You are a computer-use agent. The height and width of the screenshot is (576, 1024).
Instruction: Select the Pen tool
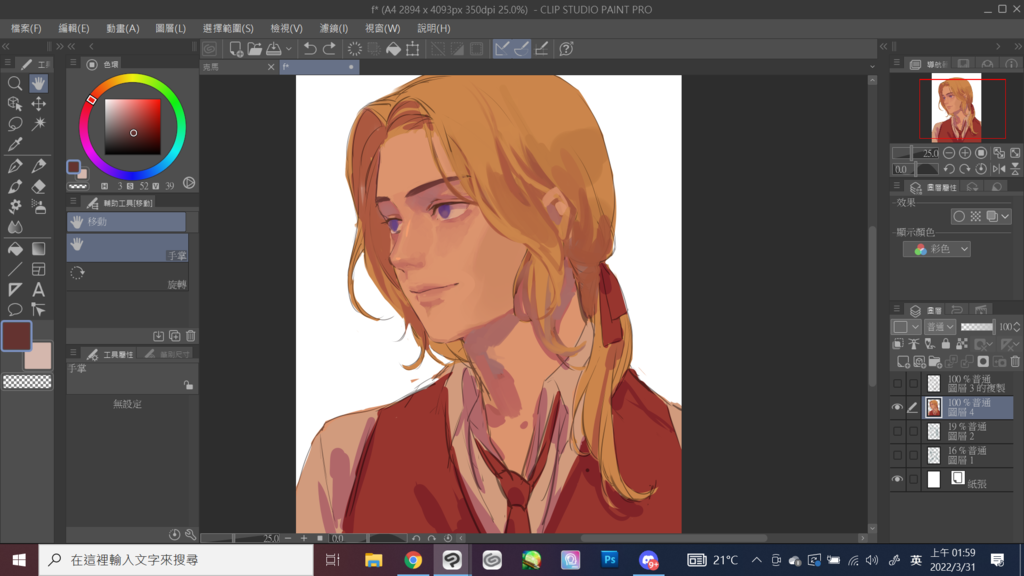tap(14, 166)
